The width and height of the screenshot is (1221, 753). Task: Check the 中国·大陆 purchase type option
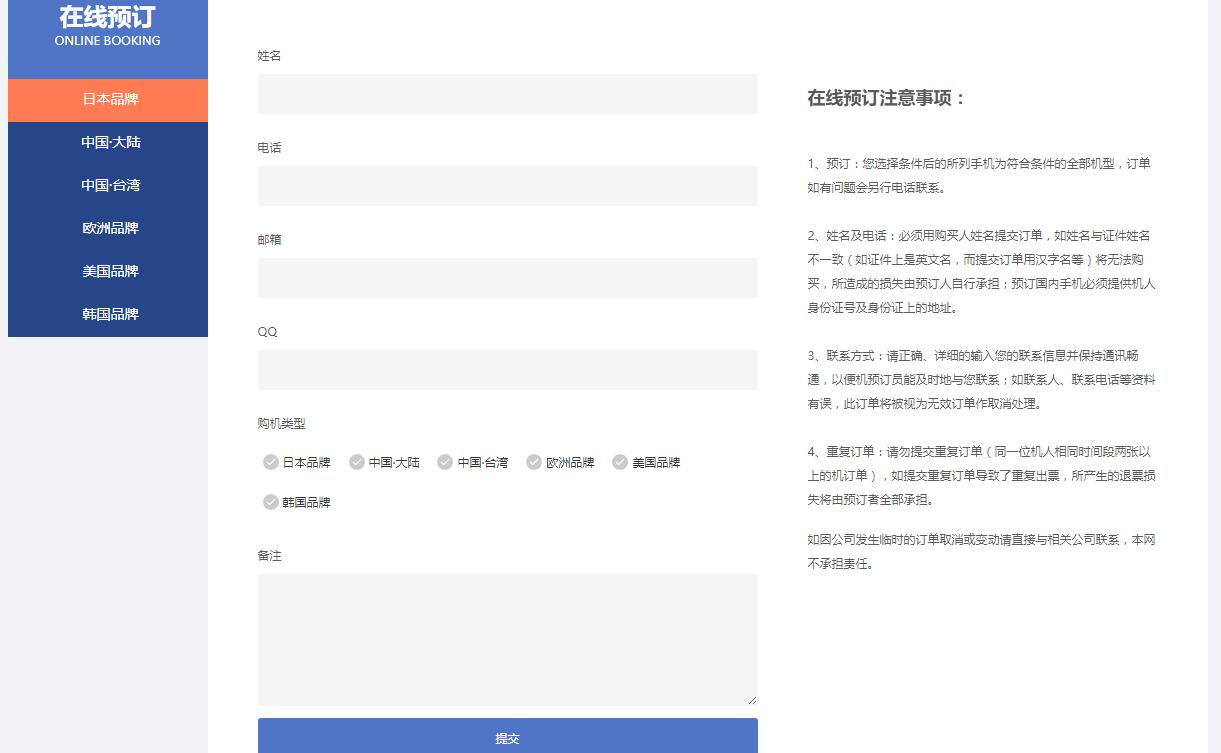[x=357, y=462]
